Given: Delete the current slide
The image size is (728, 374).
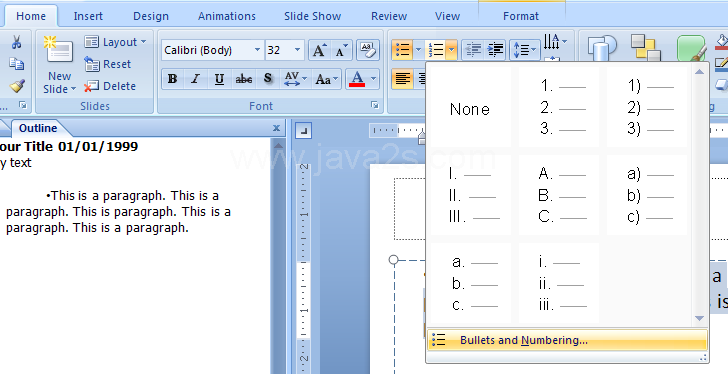Looking at the screenshot, I should pyautogui.click(x=110, y=86).
